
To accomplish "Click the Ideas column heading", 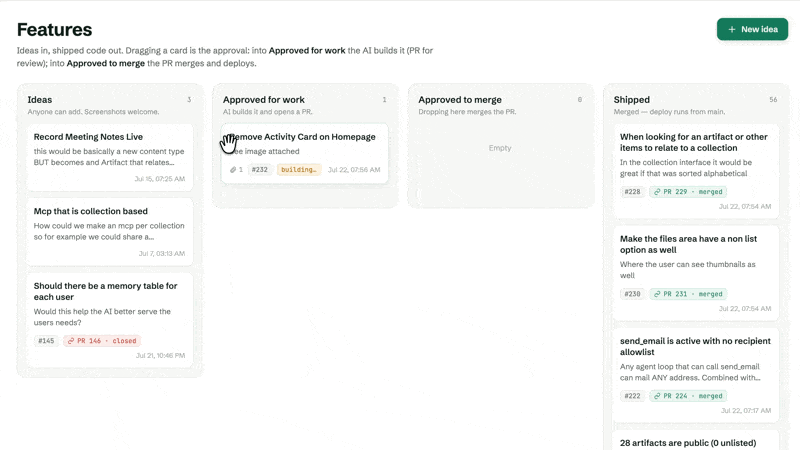I will coord(40,99).
